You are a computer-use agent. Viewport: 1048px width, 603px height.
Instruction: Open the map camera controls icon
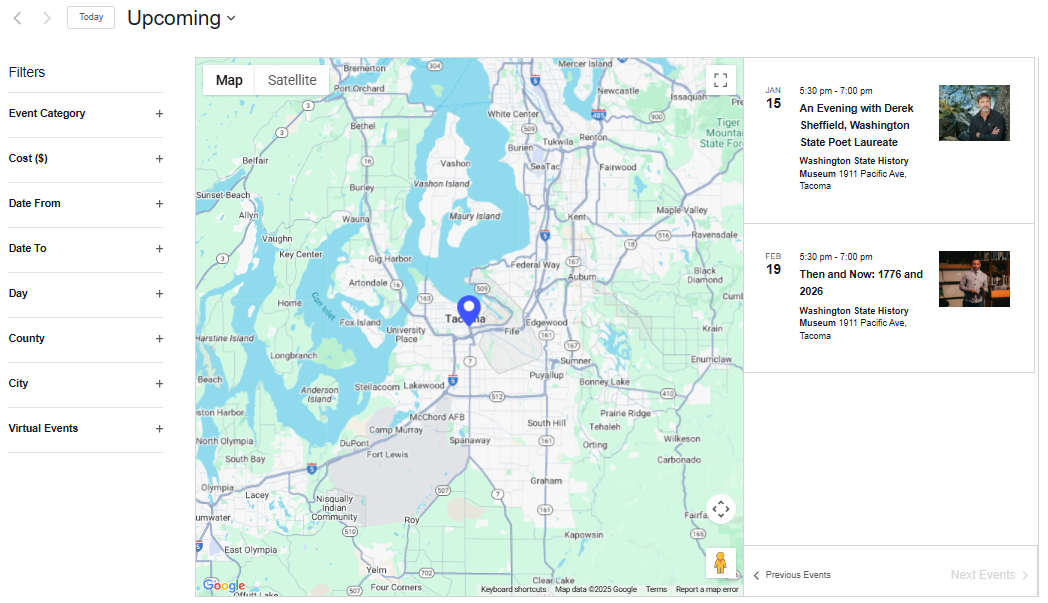point(721,509)
